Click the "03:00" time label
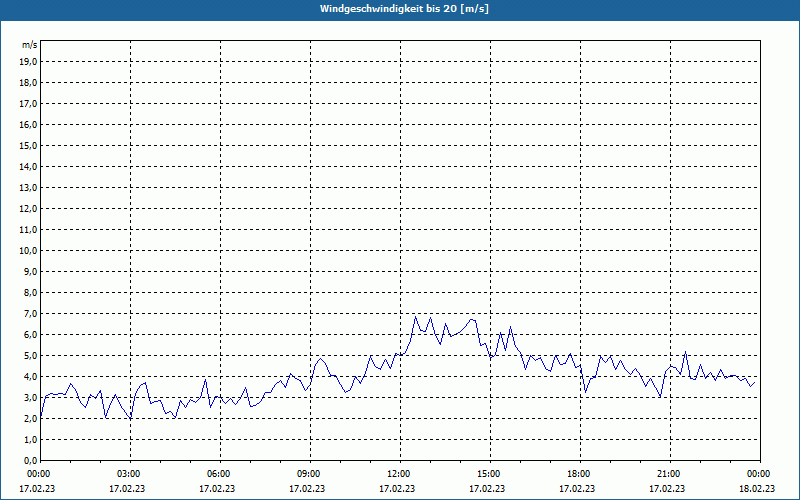This screenshot has width=800, height=500. [x=130, y=474]
